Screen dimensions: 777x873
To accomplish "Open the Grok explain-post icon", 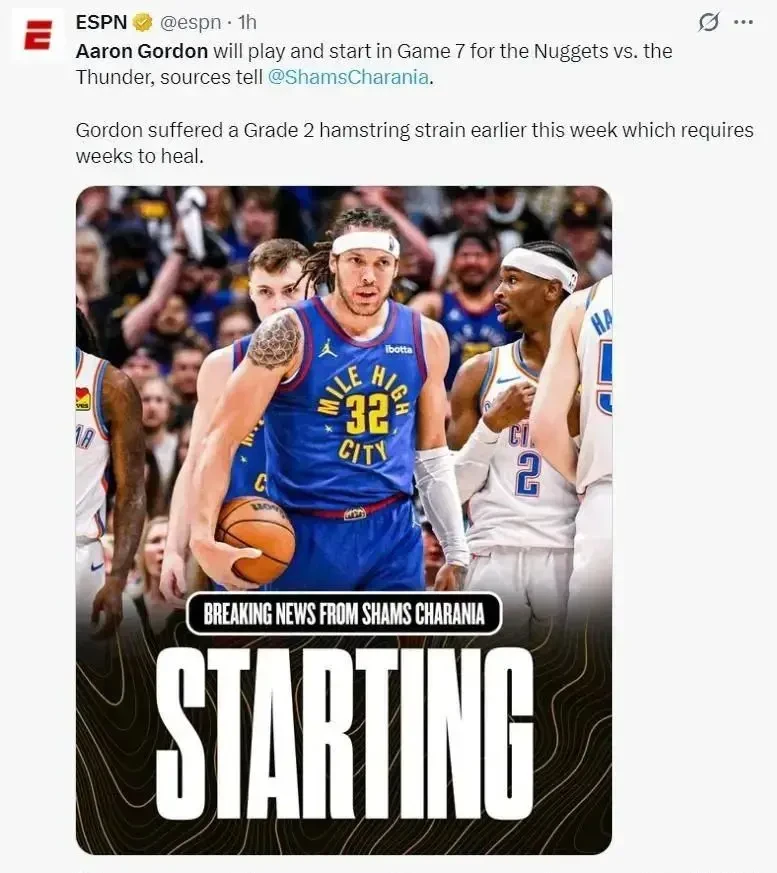I will [708, 22].
